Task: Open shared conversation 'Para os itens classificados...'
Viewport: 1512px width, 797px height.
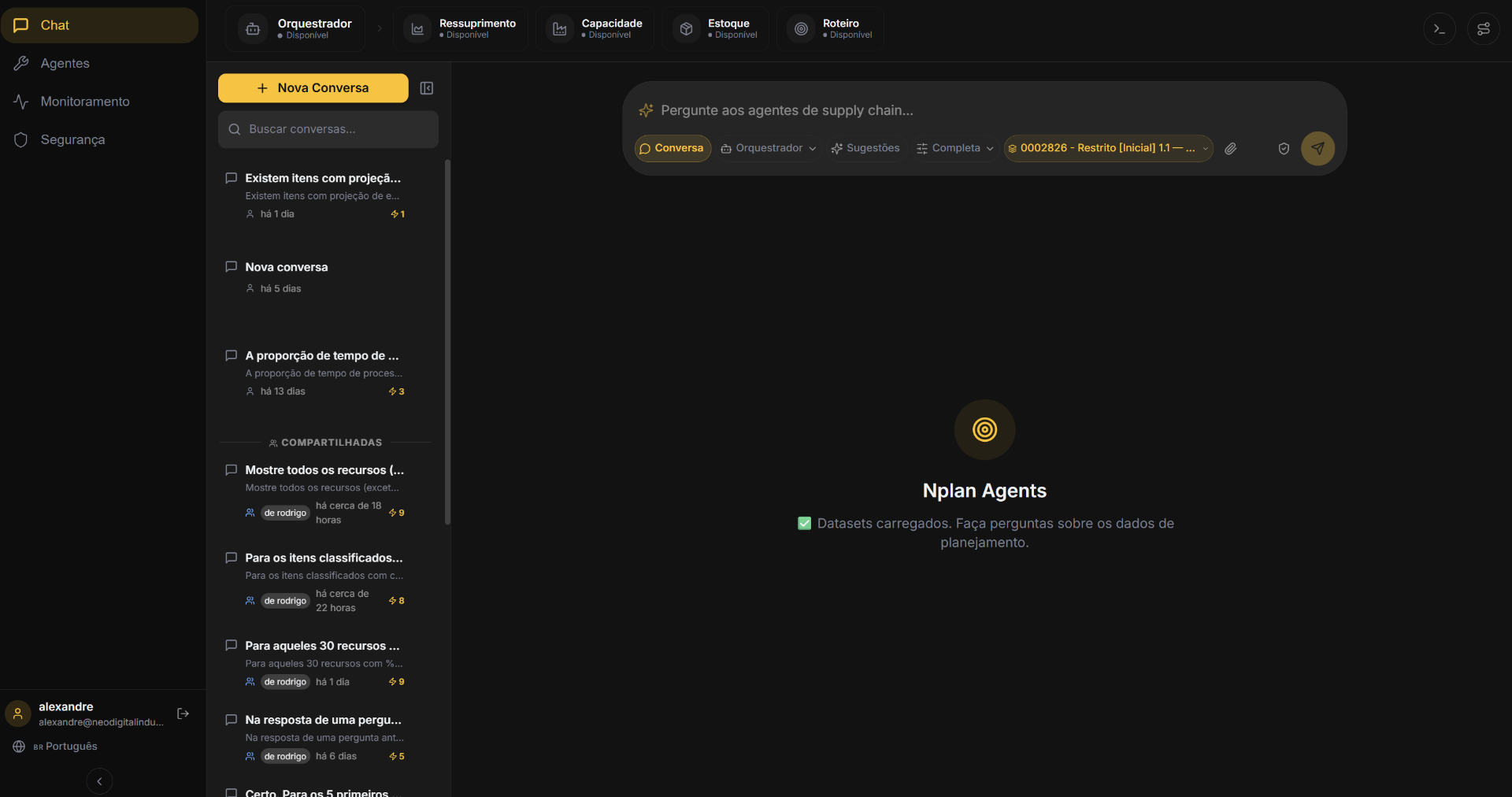Action: tap(328, 582)
